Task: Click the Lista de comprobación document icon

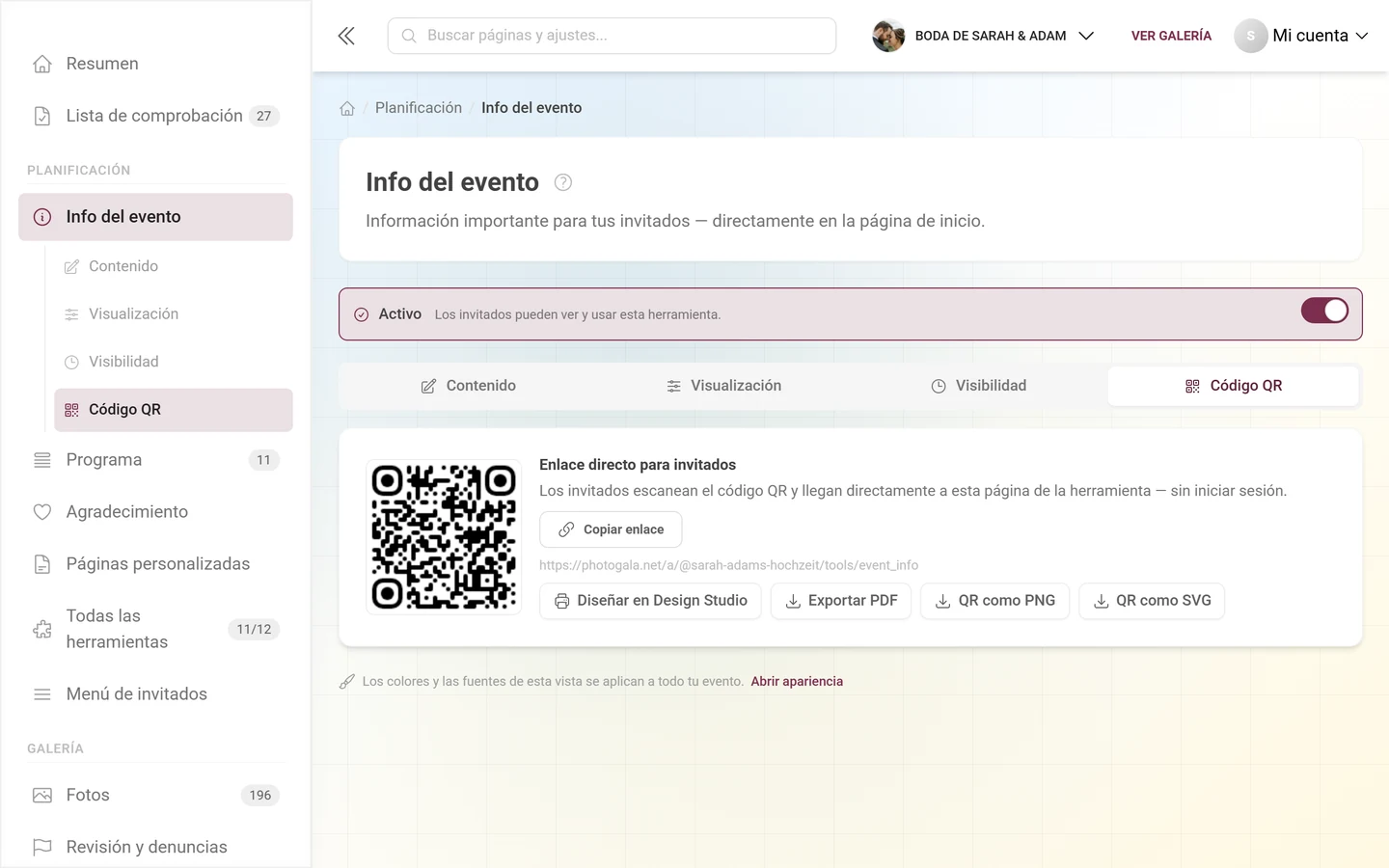Action: [42, 116]
